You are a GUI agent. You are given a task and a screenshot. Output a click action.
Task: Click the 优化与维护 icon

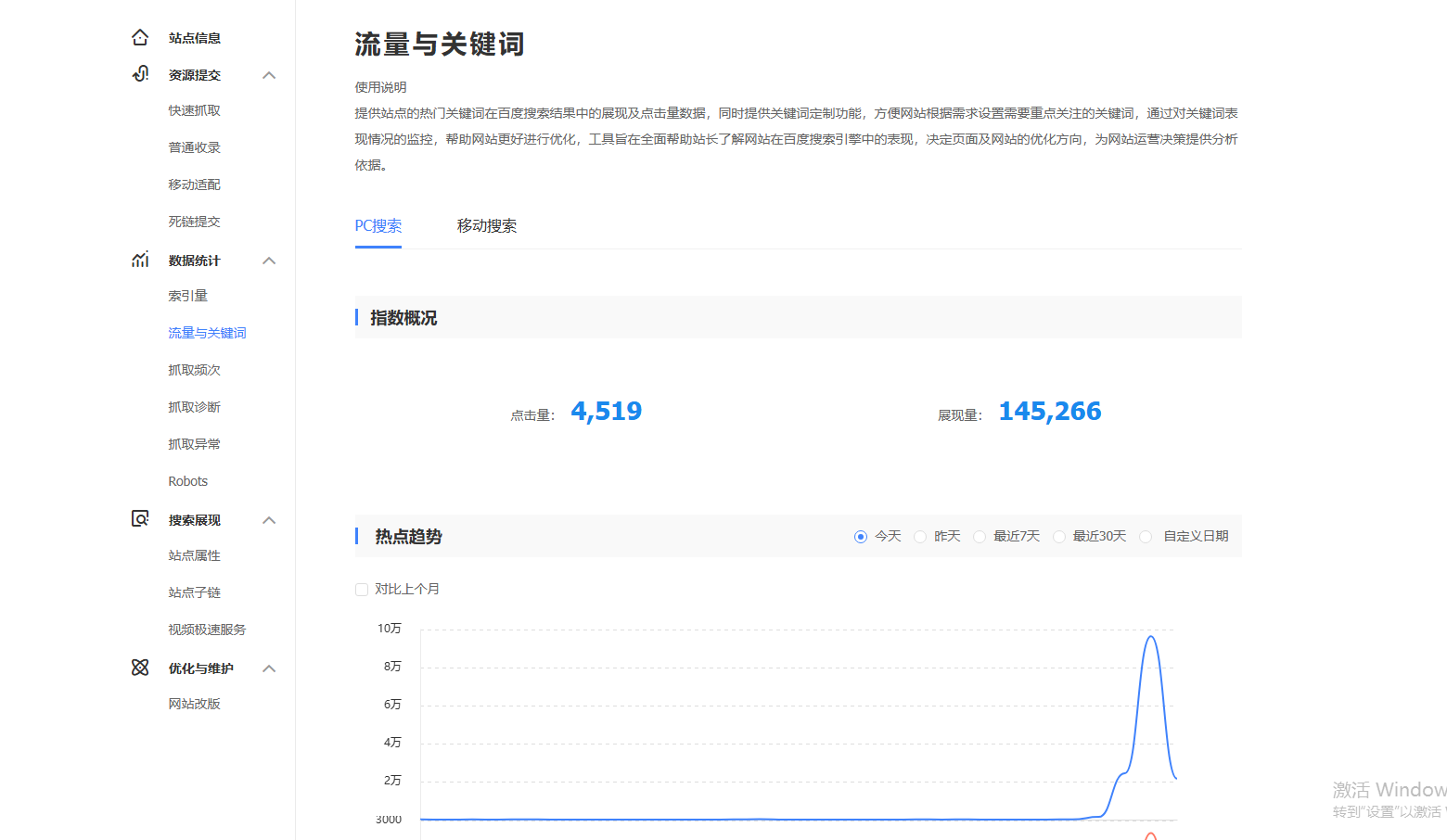click(x=140, y=668)
